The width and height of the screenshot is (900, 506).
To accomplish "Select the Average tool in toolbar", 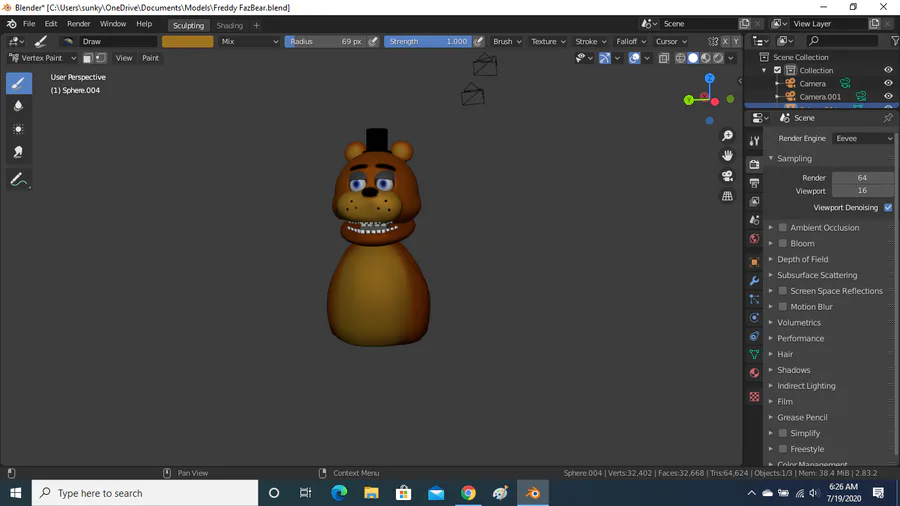I will [x=18, y=129].
